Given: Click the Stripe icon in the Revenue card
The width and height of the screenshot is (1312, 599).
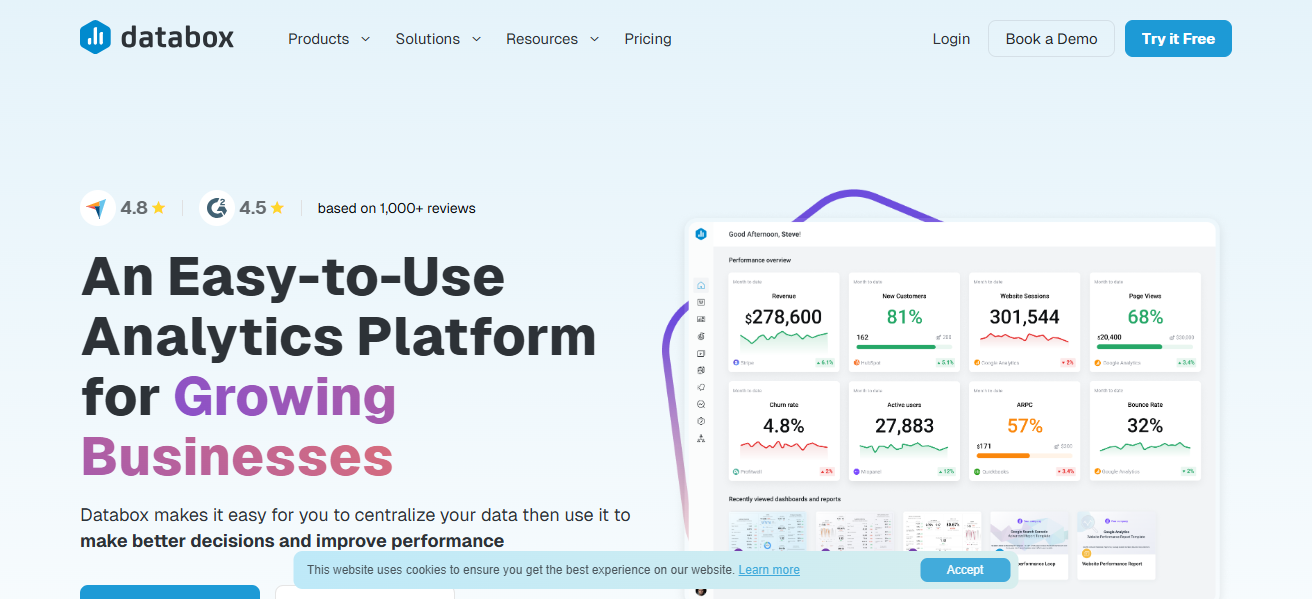Looking at the screenshot, I should pyautogui.click(x=736, y=362).
